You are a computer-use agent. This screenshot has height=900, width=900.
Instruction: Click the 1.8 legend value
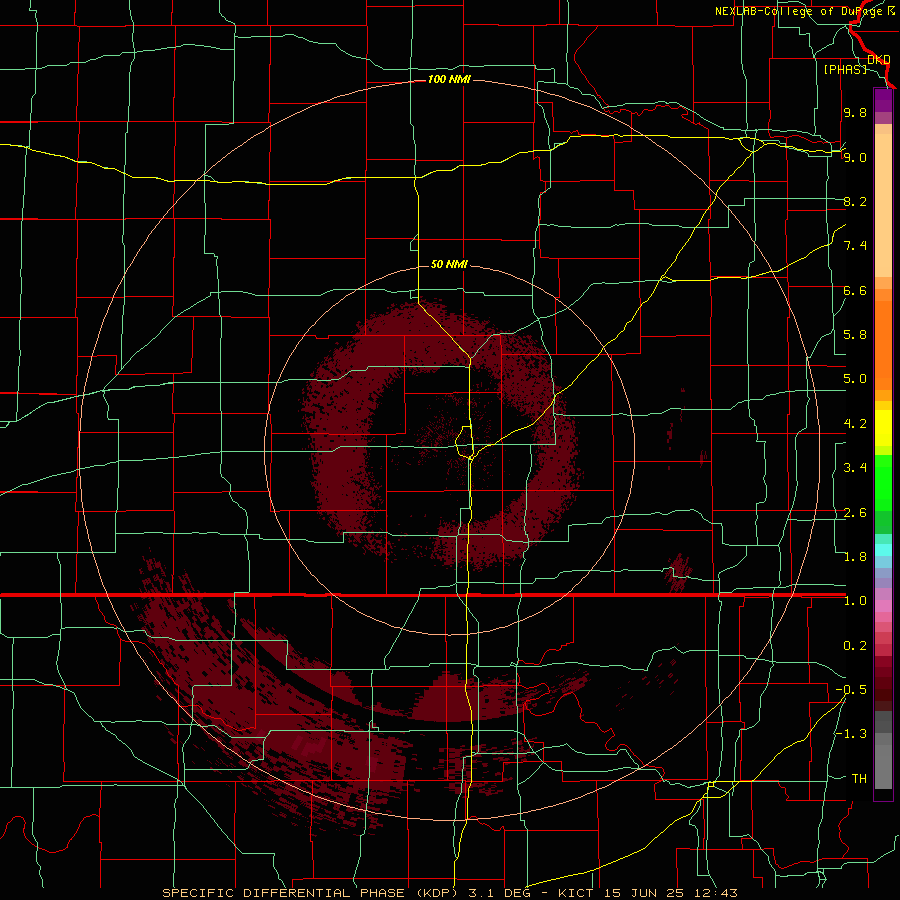coord(855,557)
